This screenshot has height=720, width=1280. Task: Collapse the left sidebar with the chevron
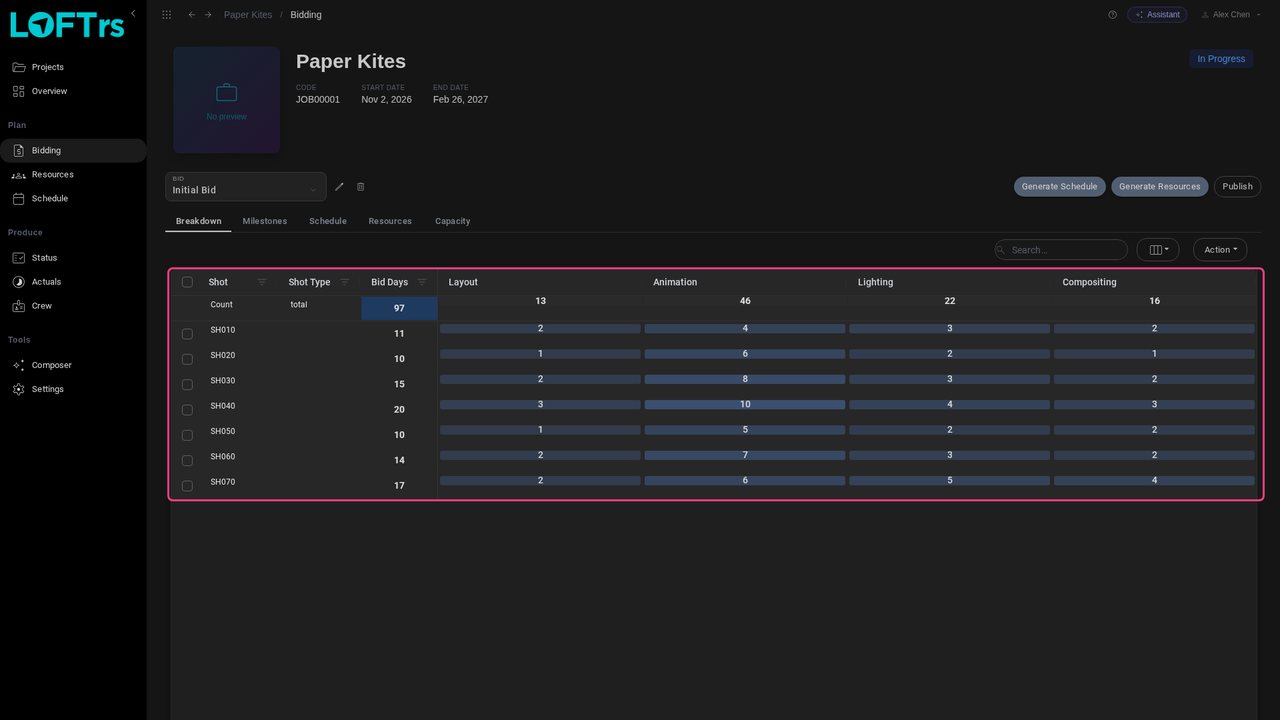click(x=133, y=13)
